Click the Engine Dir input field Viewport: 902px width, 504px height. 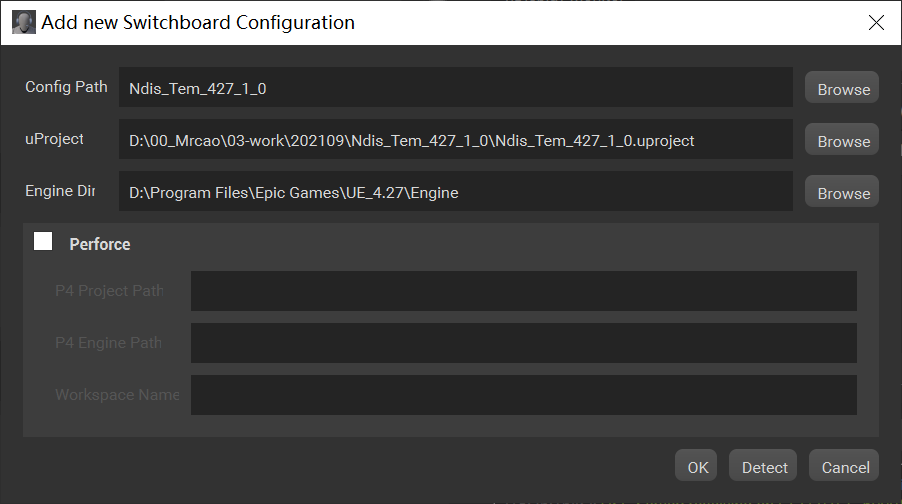(456, 191)
